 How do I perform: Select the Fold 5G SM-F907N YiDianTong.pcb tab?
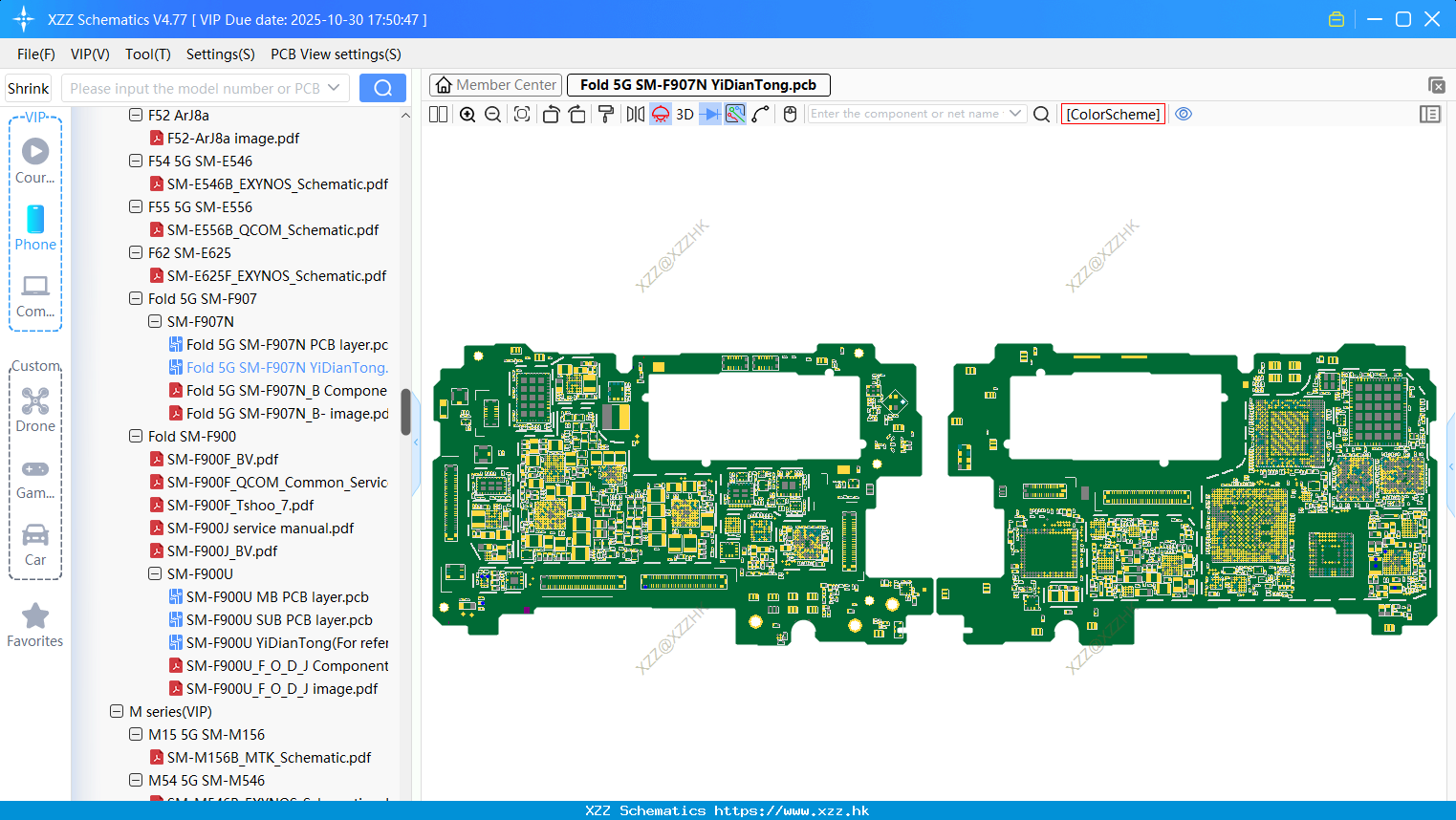coord(698,85)
